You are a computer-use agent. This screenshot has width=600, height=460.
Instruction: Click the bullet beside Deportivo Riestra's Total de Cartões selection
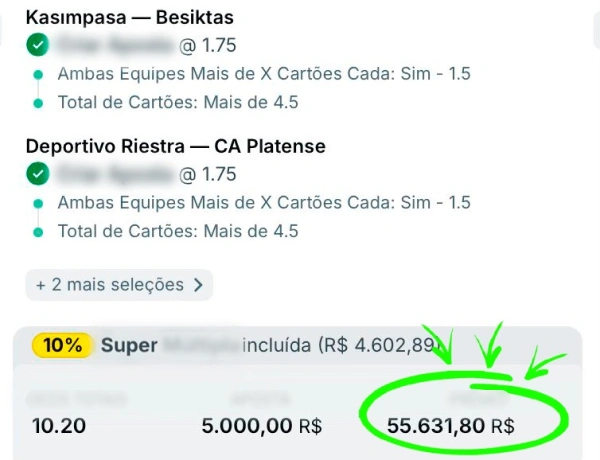click(x=38, y=231)
